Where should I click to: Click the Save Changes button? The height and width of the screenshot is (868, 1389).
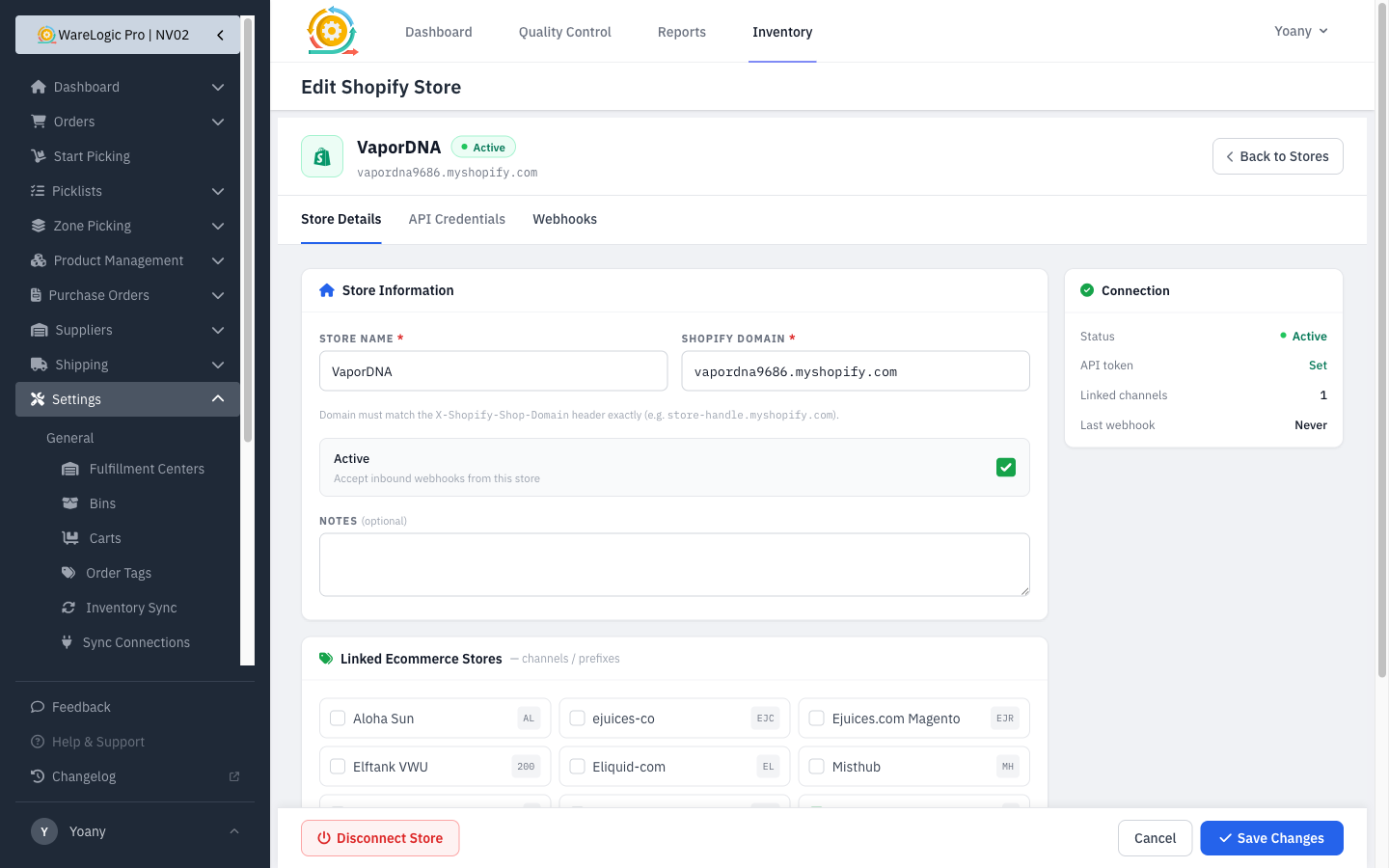click(1271, 838)
